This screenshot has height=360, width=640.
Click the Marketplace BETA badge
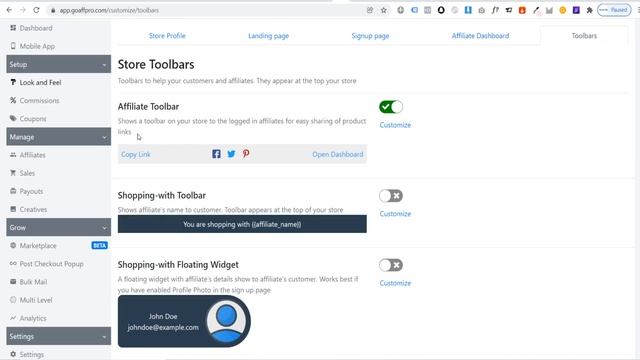pyautogui.click(x=100, y=245)
